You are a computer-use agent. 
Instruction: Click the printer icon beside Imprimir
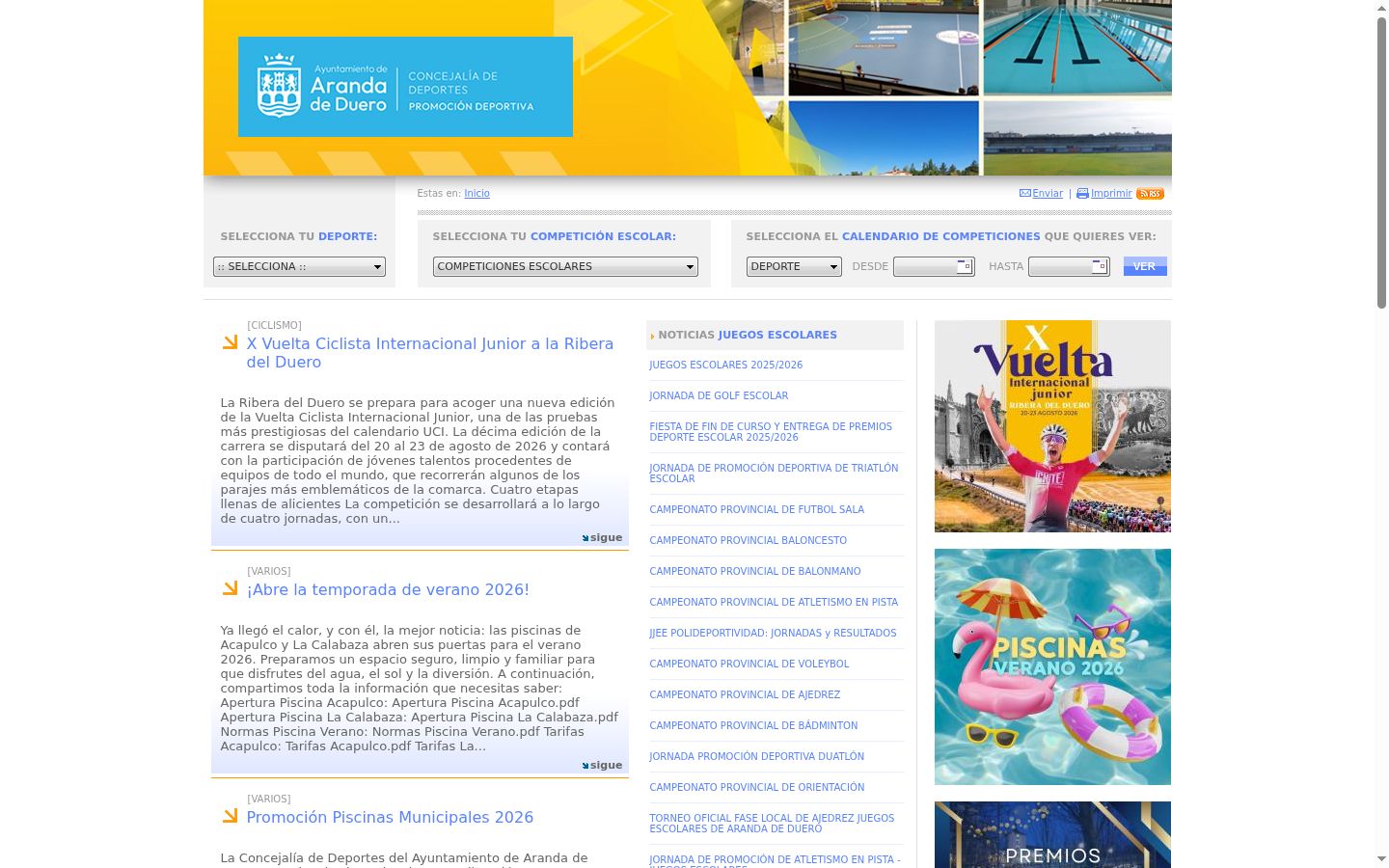point(1082,194)
